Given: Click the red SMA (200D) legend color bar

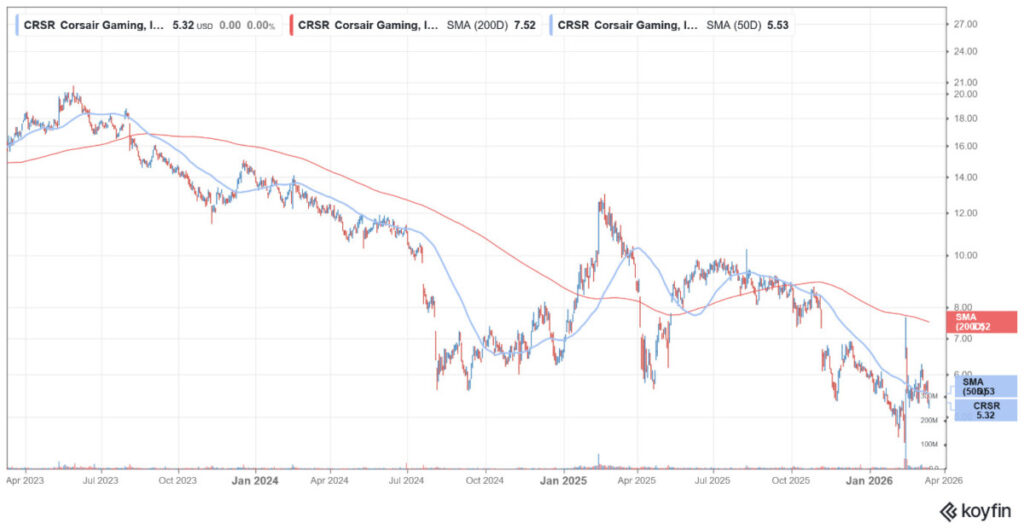Looking at the screenshot, I should tap(289, 24).
